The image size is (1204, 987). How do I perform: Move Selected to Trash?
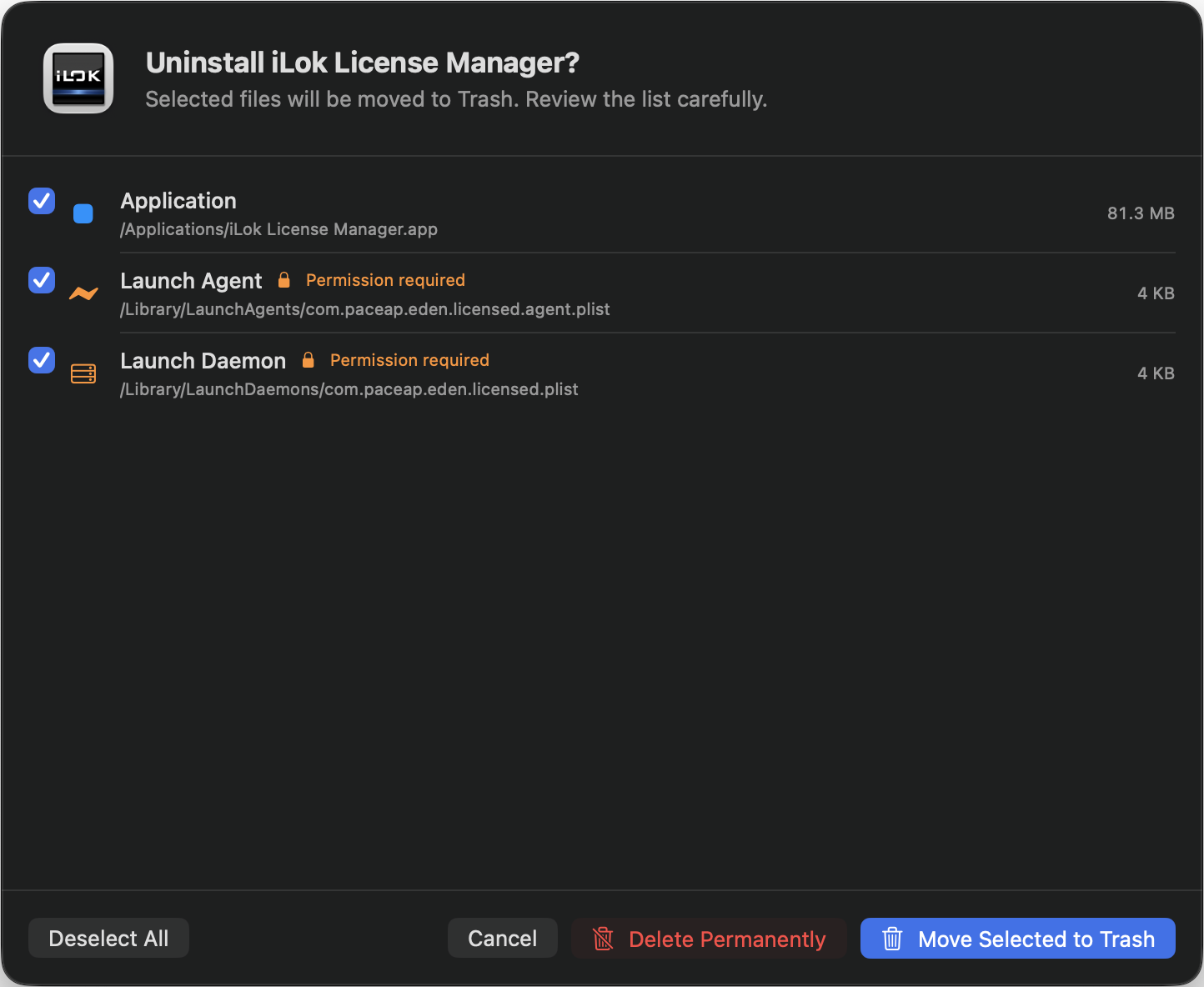1018,939
